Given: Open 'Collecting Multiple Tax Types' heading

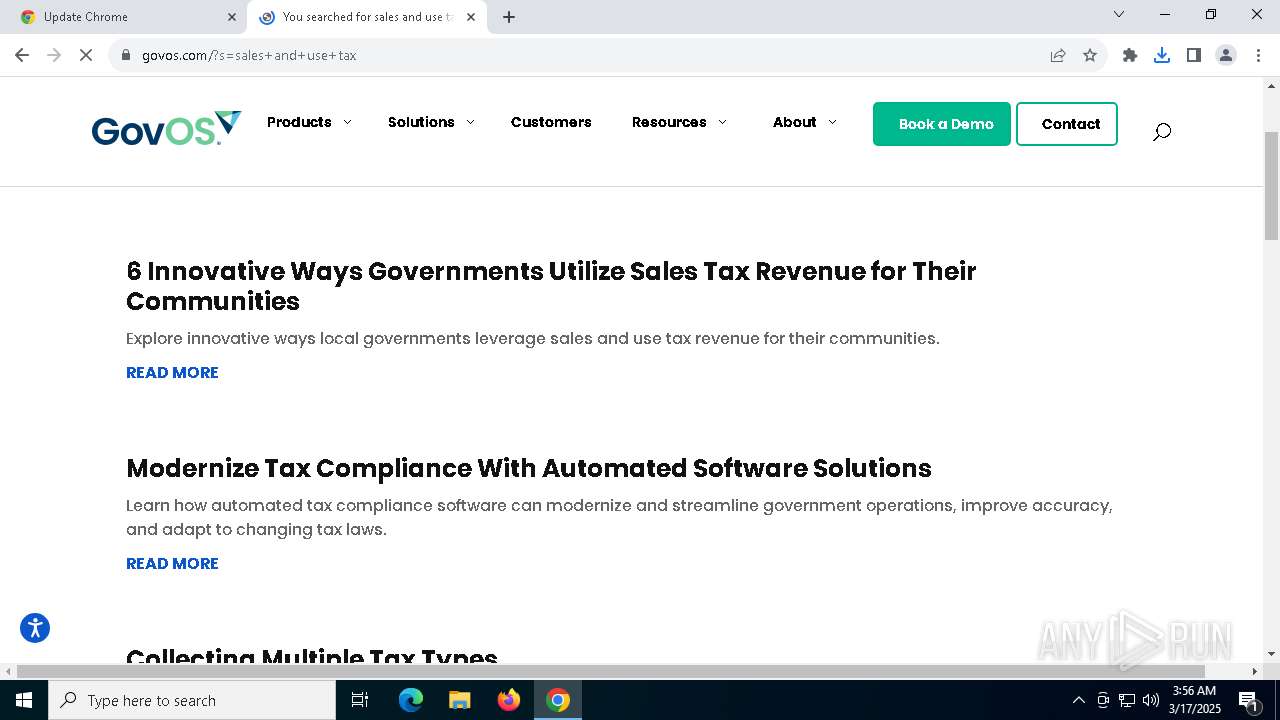Looking at the screenshot, I should [x=312, y=656].
